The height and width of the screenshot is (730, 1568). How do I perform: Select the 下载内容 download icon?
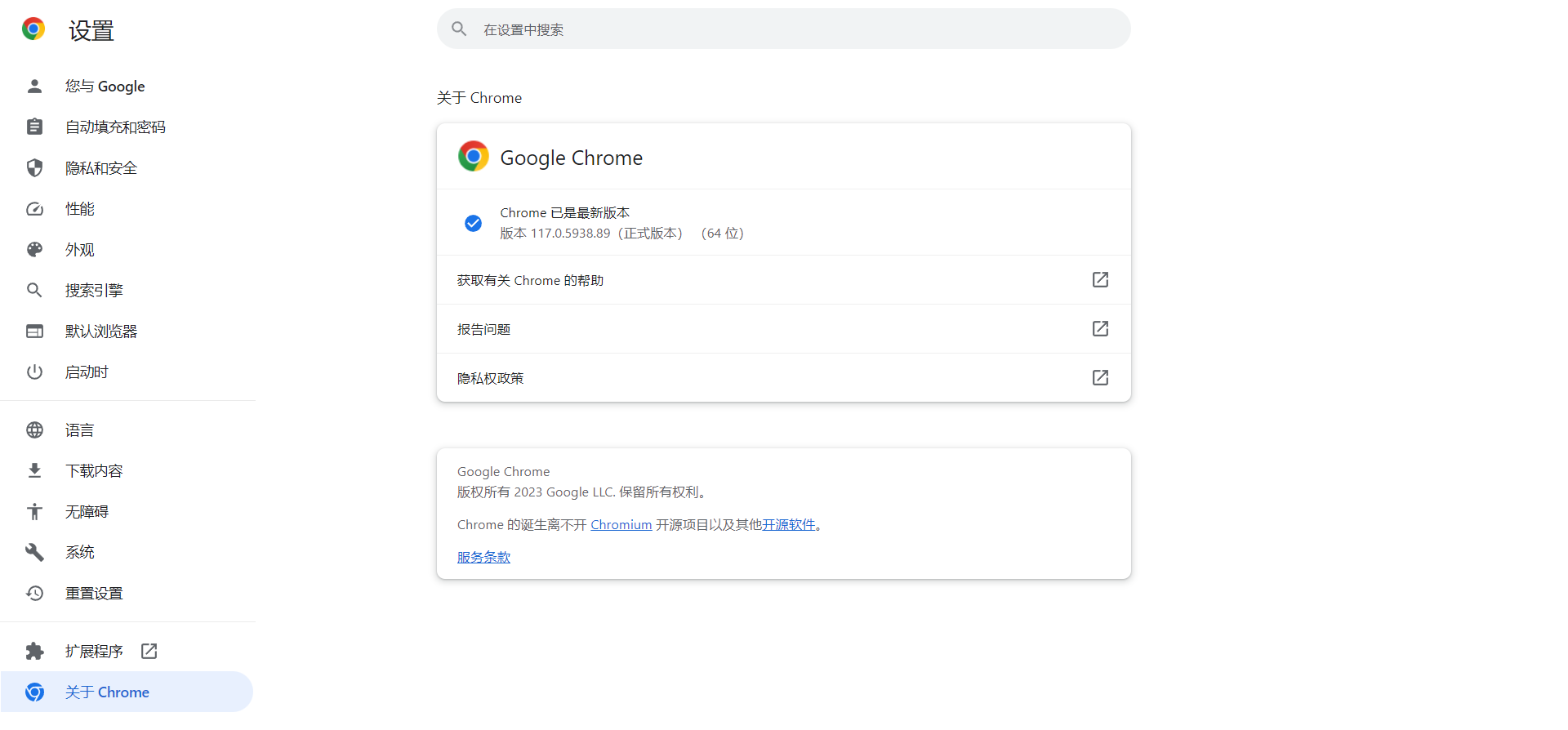tap(34, 470)
